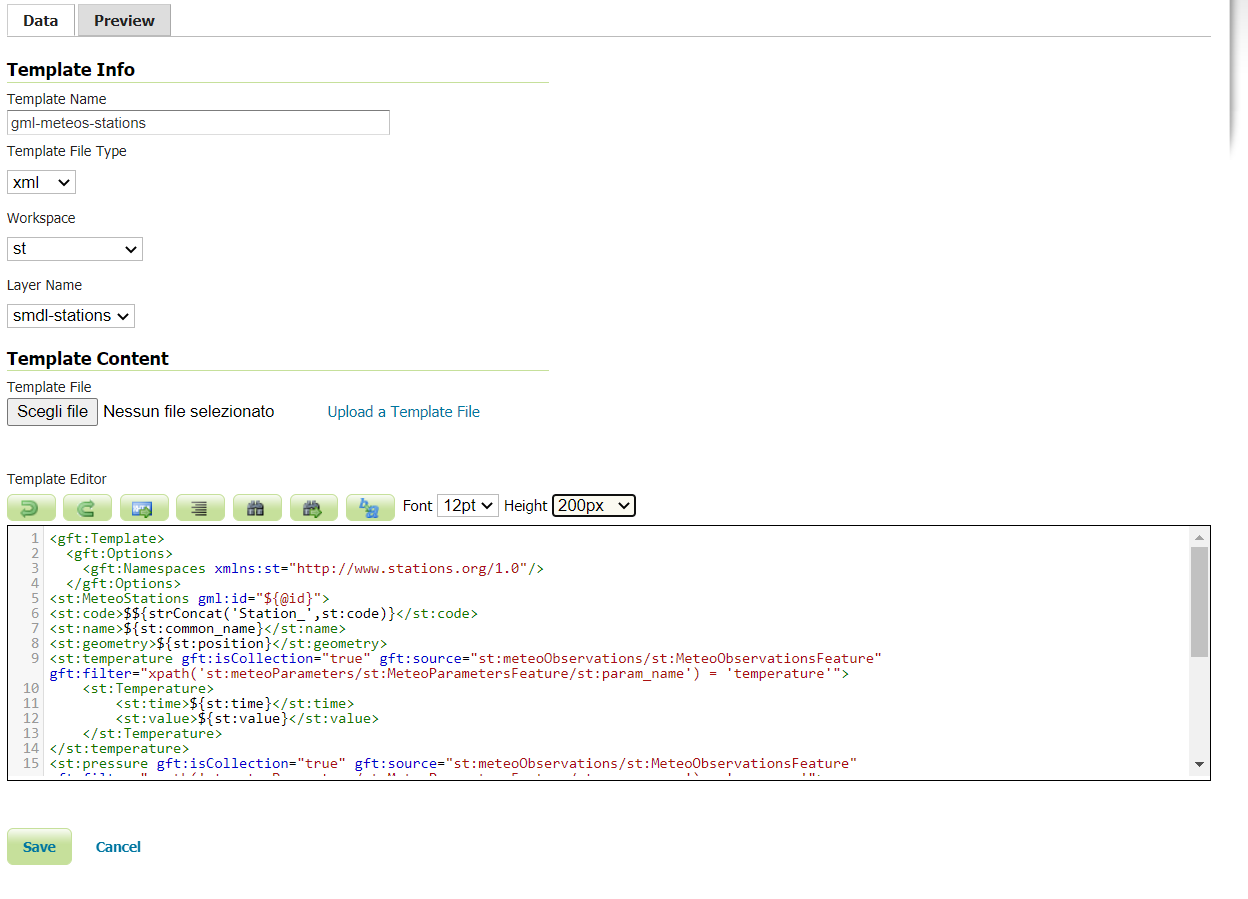
Task: Click inside the Template Name input field
Action: click(197, 122)
